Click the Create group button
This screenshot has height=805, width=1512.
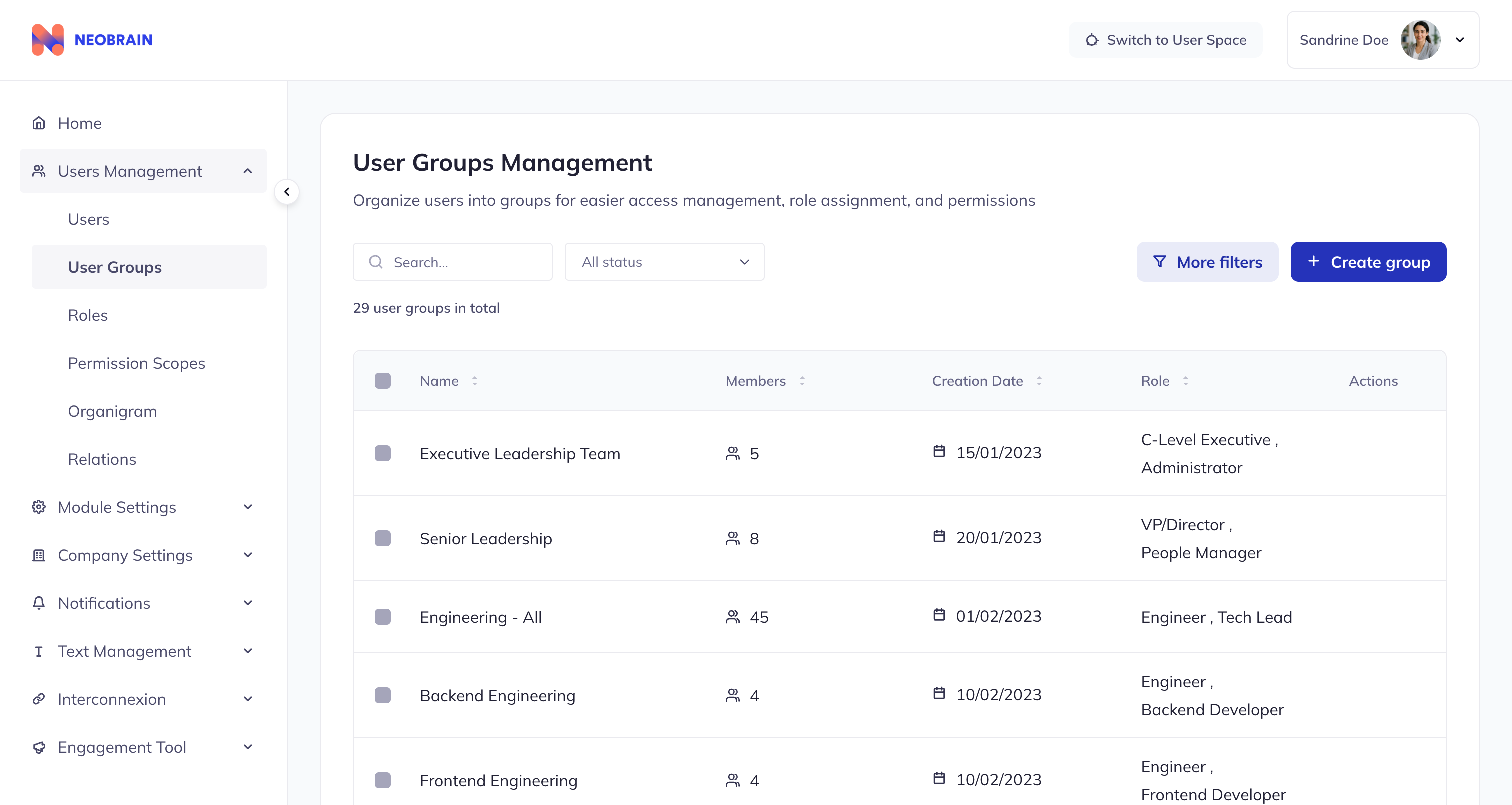(1368, 262)
